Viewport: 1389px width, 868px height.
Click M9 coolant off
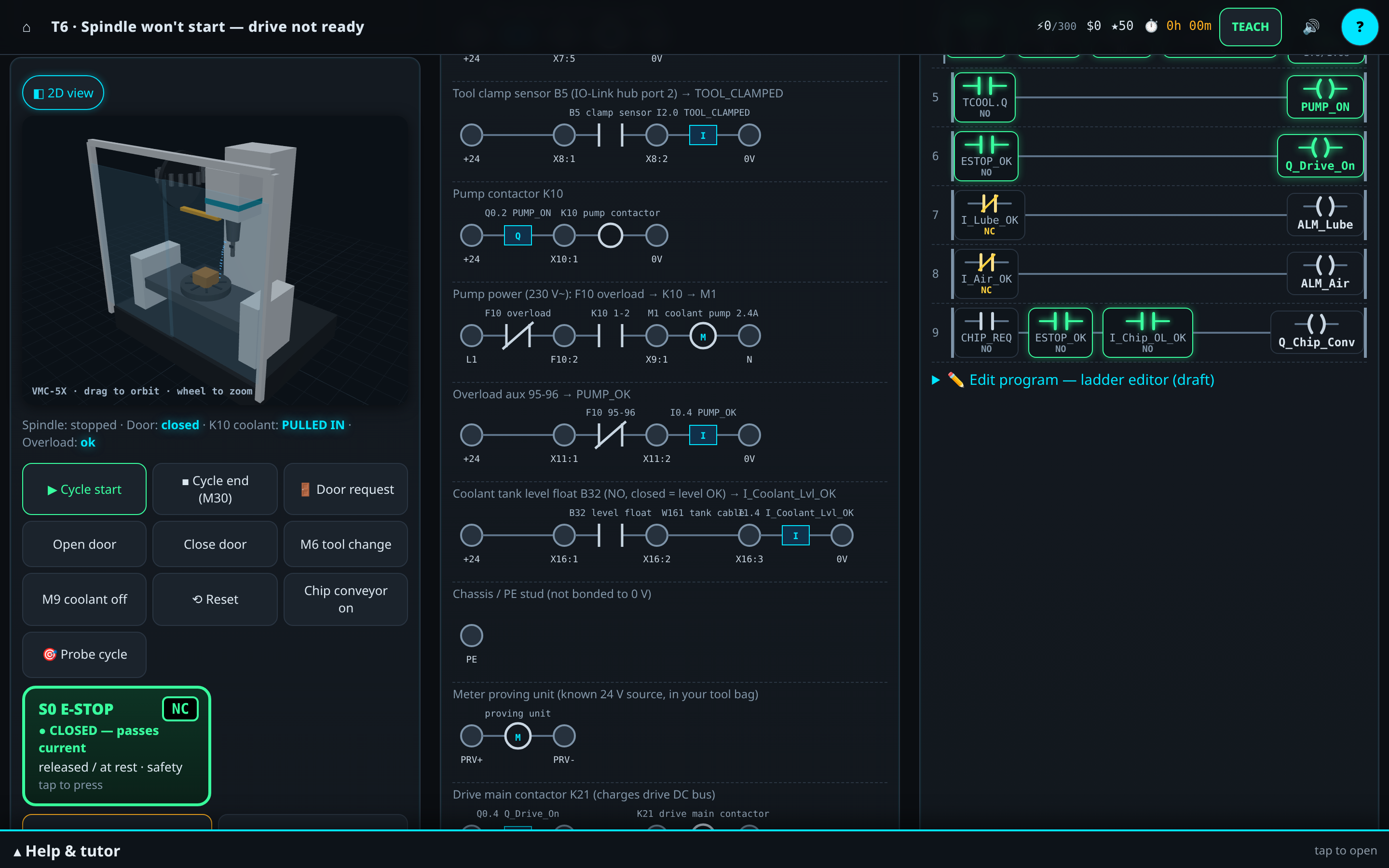(x=84, y=599)
